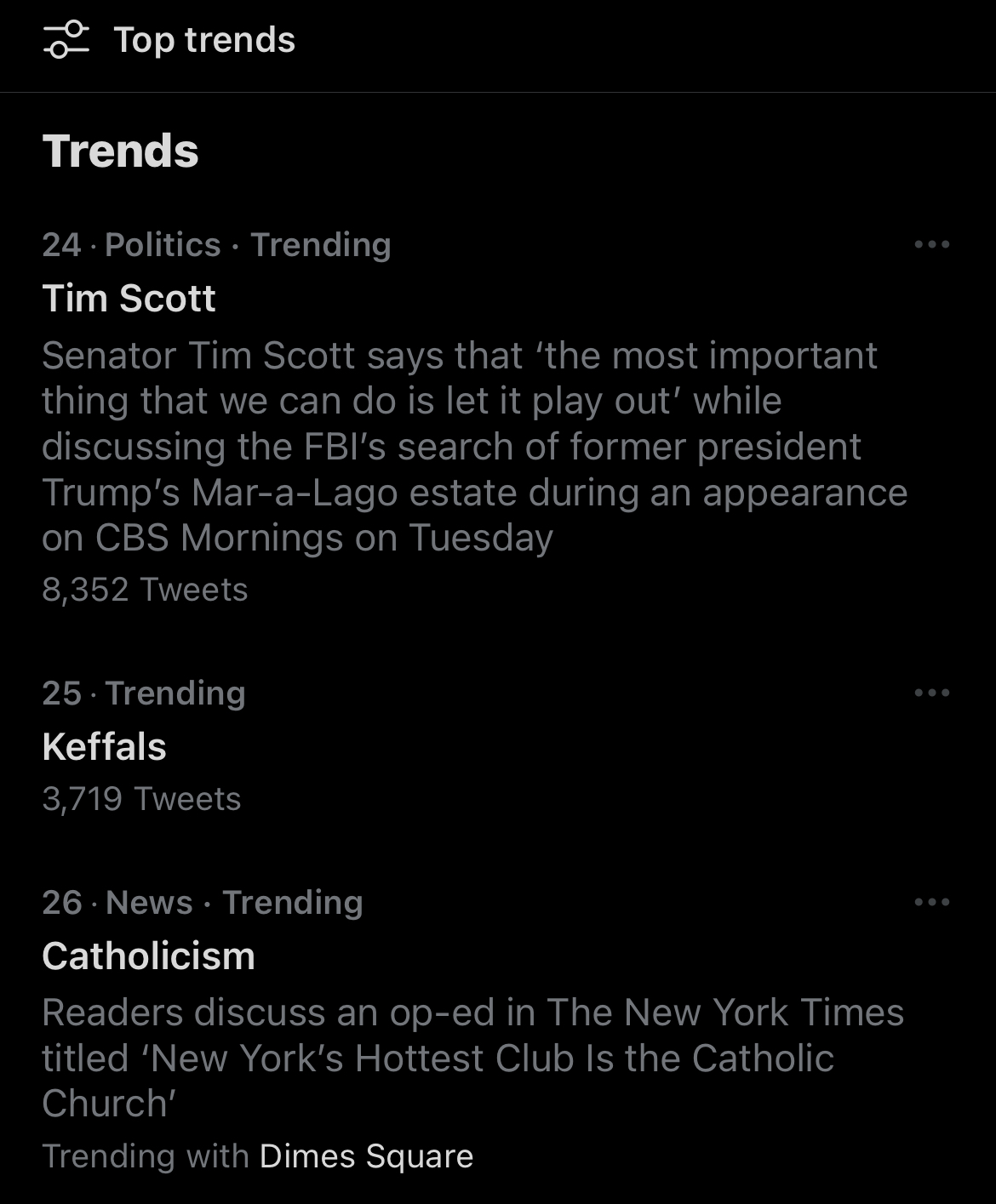Open the Keffals trending topic
The image size is (996, 1204).
[104, 747]
